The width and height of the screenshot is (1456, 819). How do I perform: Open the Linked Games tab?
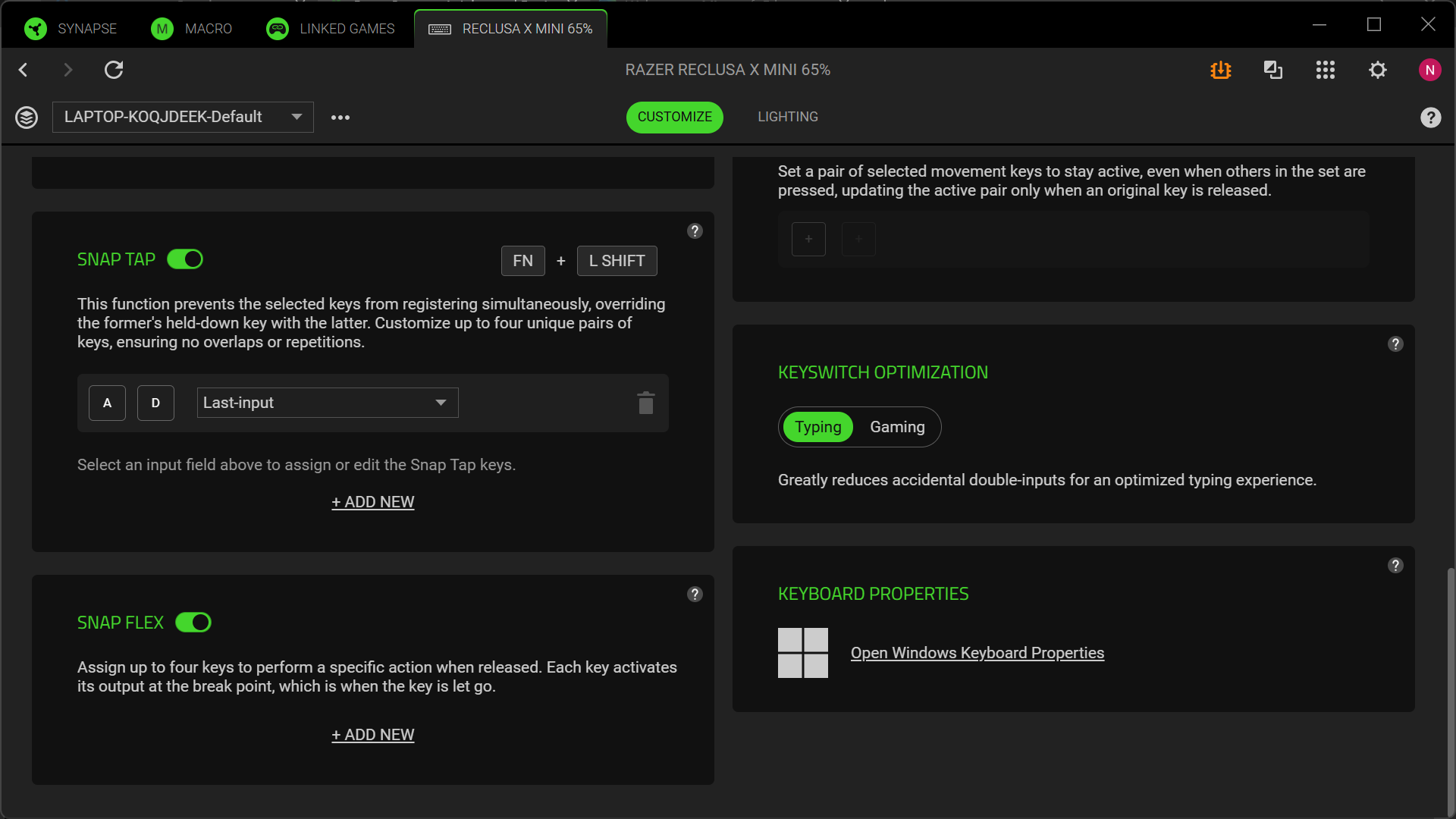331,29
